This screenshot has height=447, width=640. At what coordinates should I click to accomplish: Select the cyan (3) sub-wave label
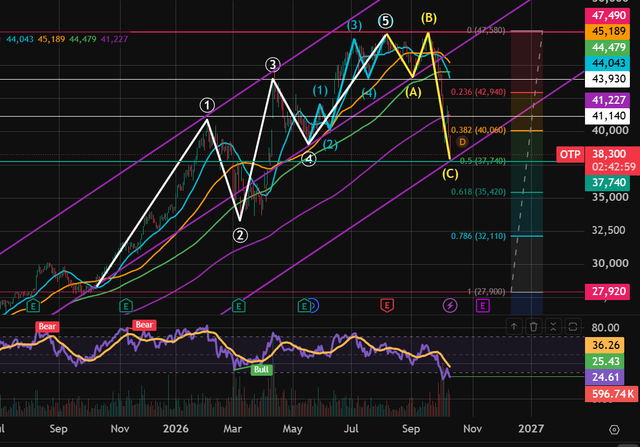pos(354,25)
